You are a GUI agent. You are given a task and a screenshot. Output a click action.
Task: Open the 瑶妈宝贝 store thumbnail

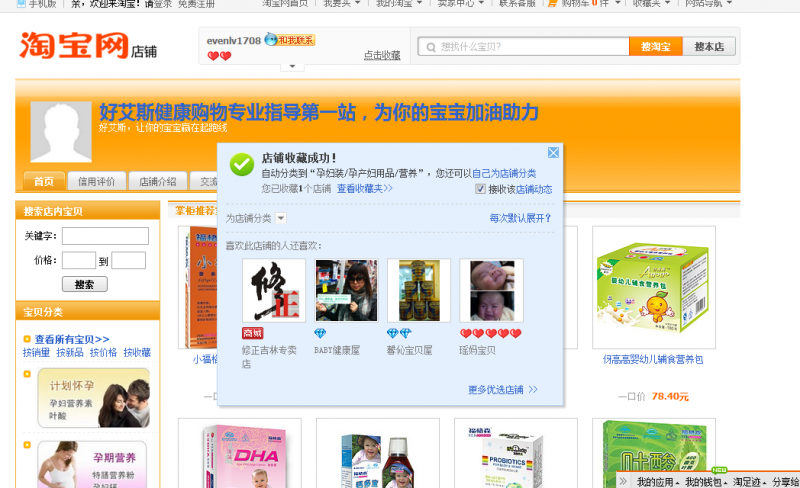click(x=491, y=290)
